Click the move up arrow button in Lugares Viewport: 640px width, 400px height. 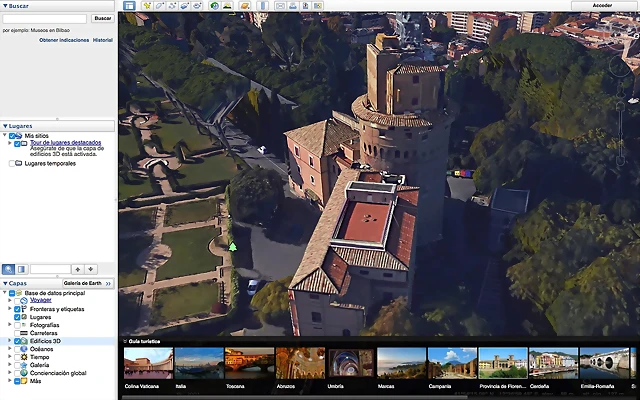point(78,269)
